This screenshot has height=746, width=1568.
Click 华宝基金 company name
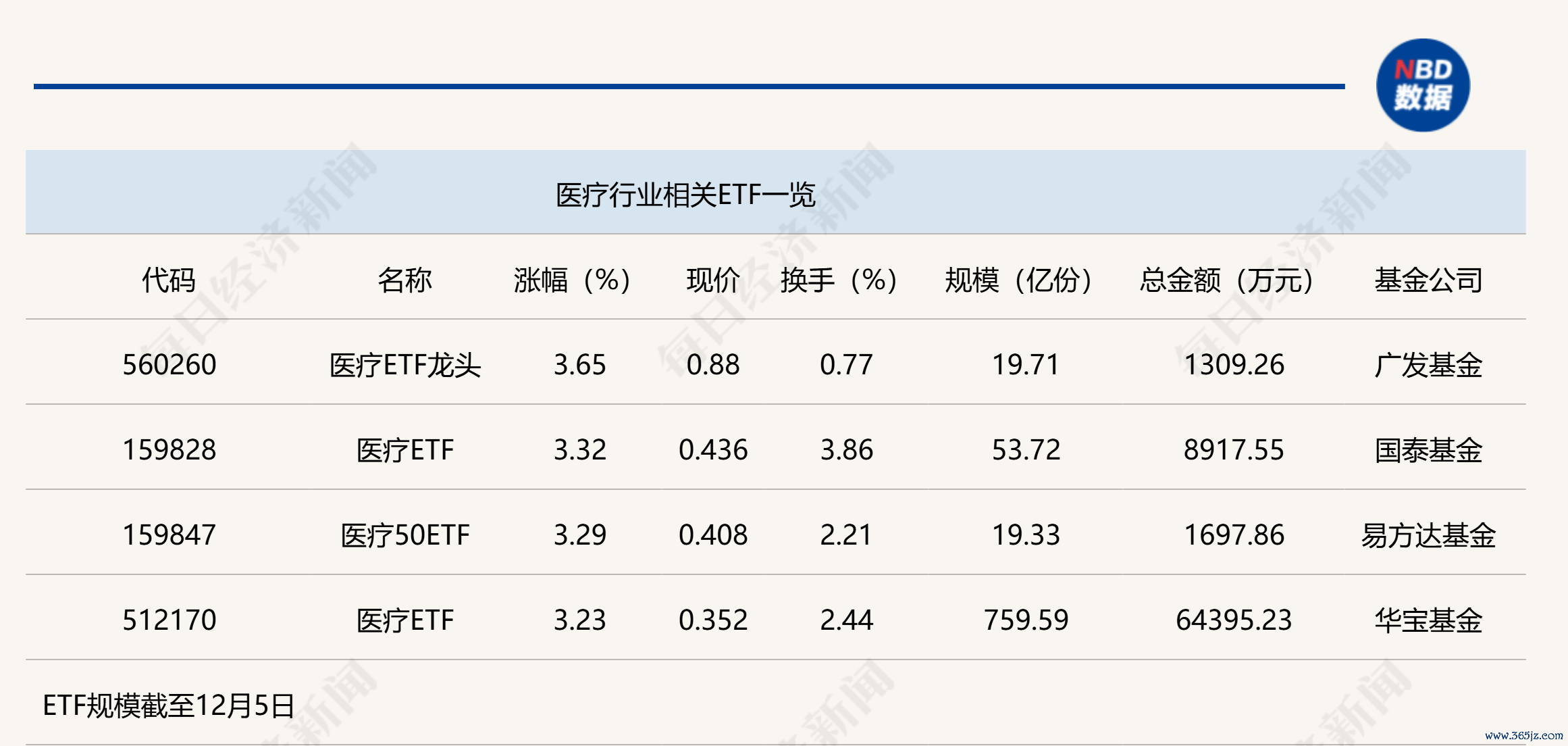pos(1428,620)
